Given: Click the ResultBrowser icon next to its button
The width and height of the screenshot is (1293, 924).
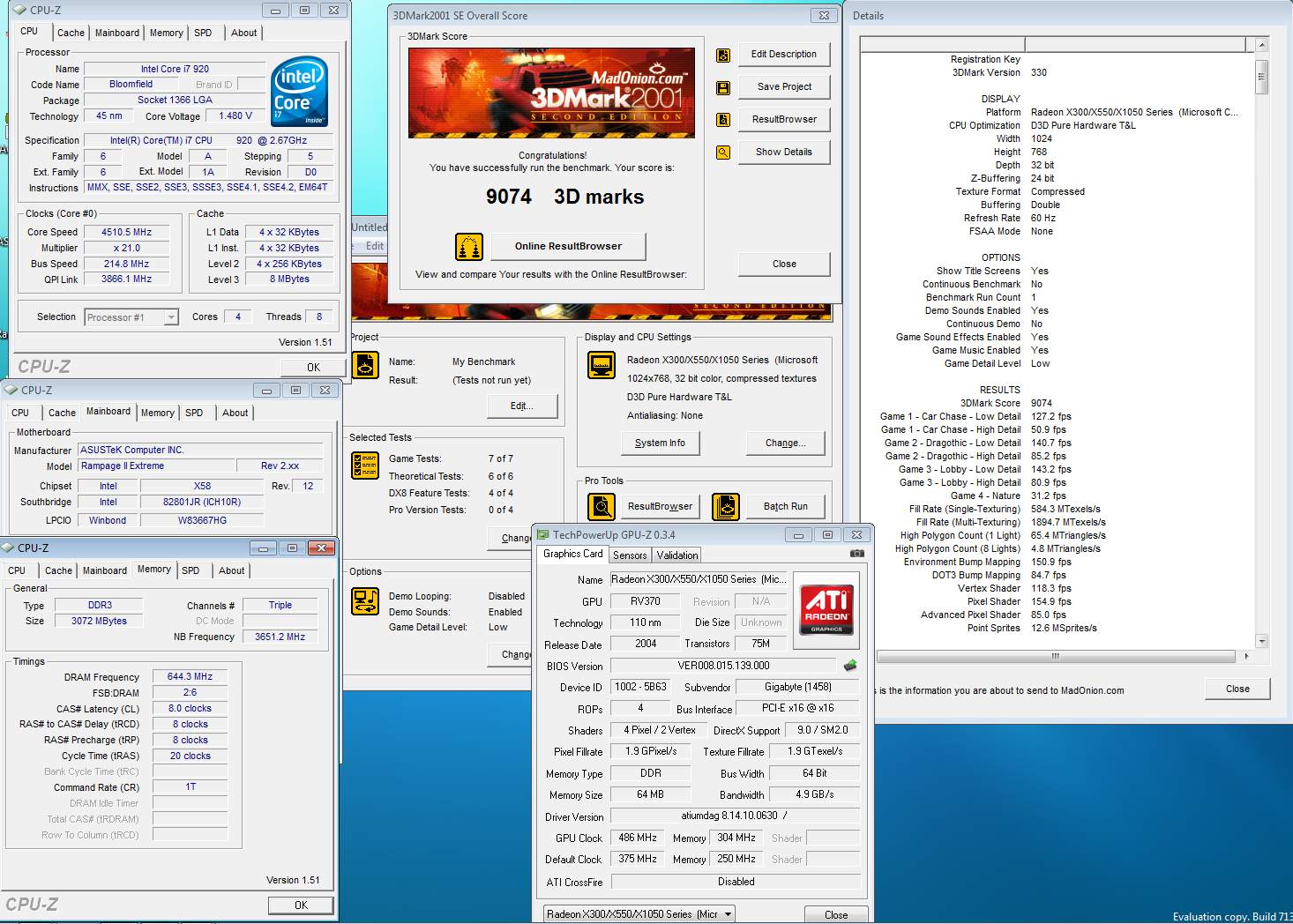Looking at the screenshot, I should click(x=723, y=120).
